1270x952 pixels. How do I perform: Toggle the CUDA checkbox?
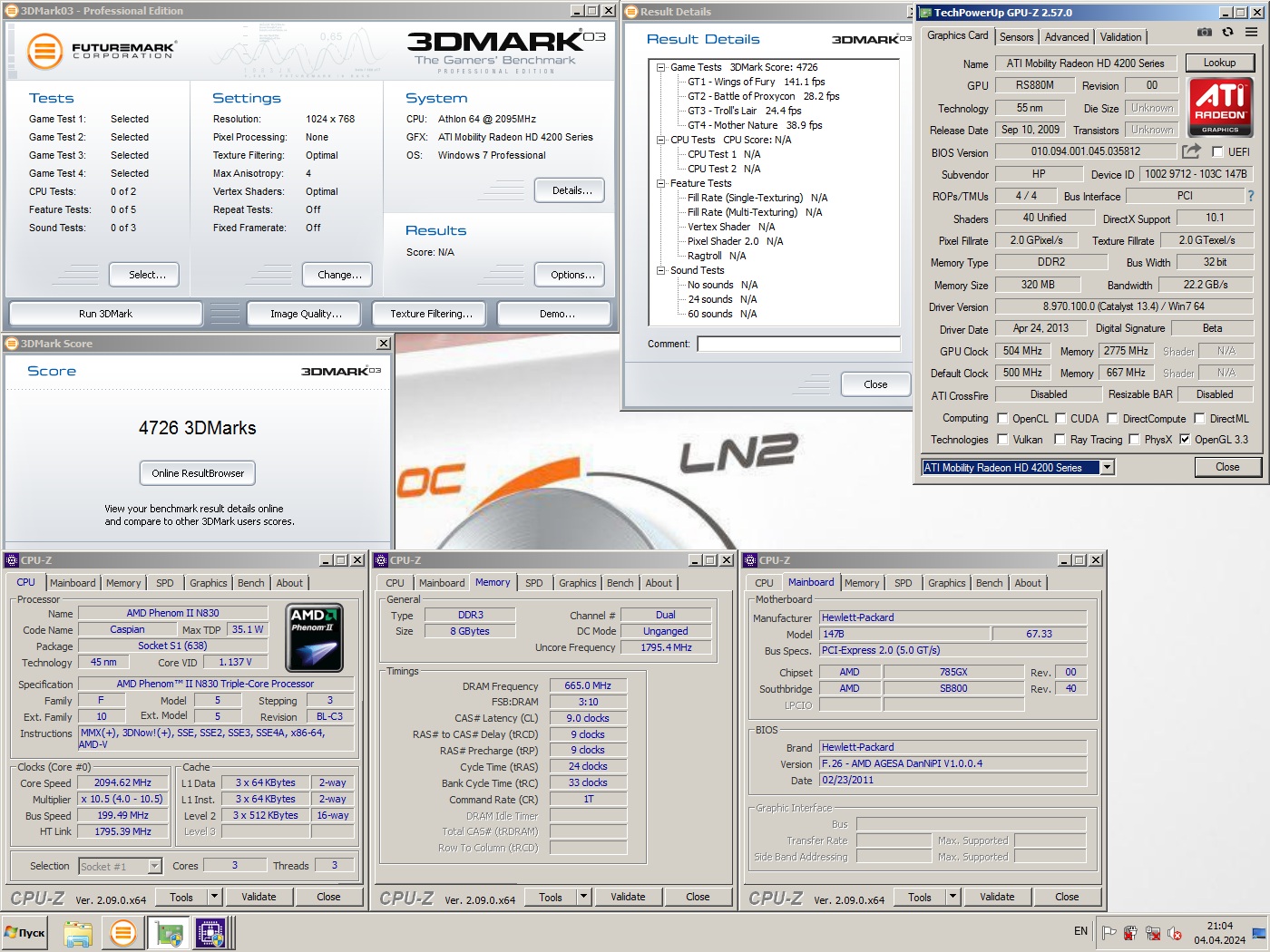coord(1060,419)
